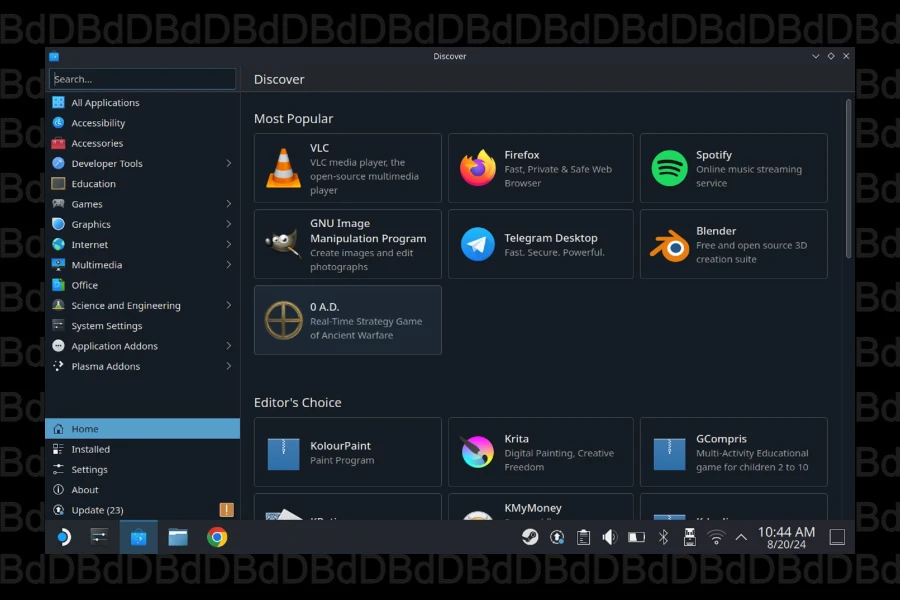Viewport: 900px width, 600px height.
Task: Open Discover Settings page
Action: (142, 469)
